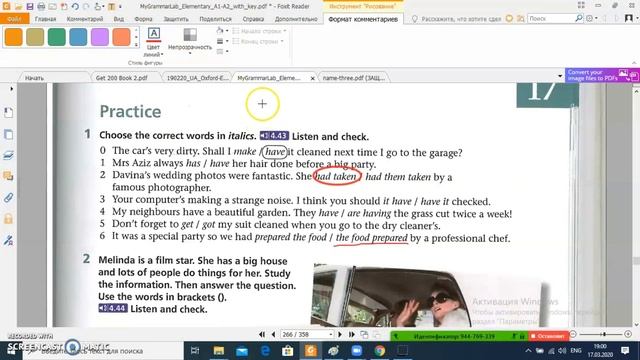Click the Поиск search field
Image resolution: width=640 pixels, height=360 pixels.
point(551,19)
